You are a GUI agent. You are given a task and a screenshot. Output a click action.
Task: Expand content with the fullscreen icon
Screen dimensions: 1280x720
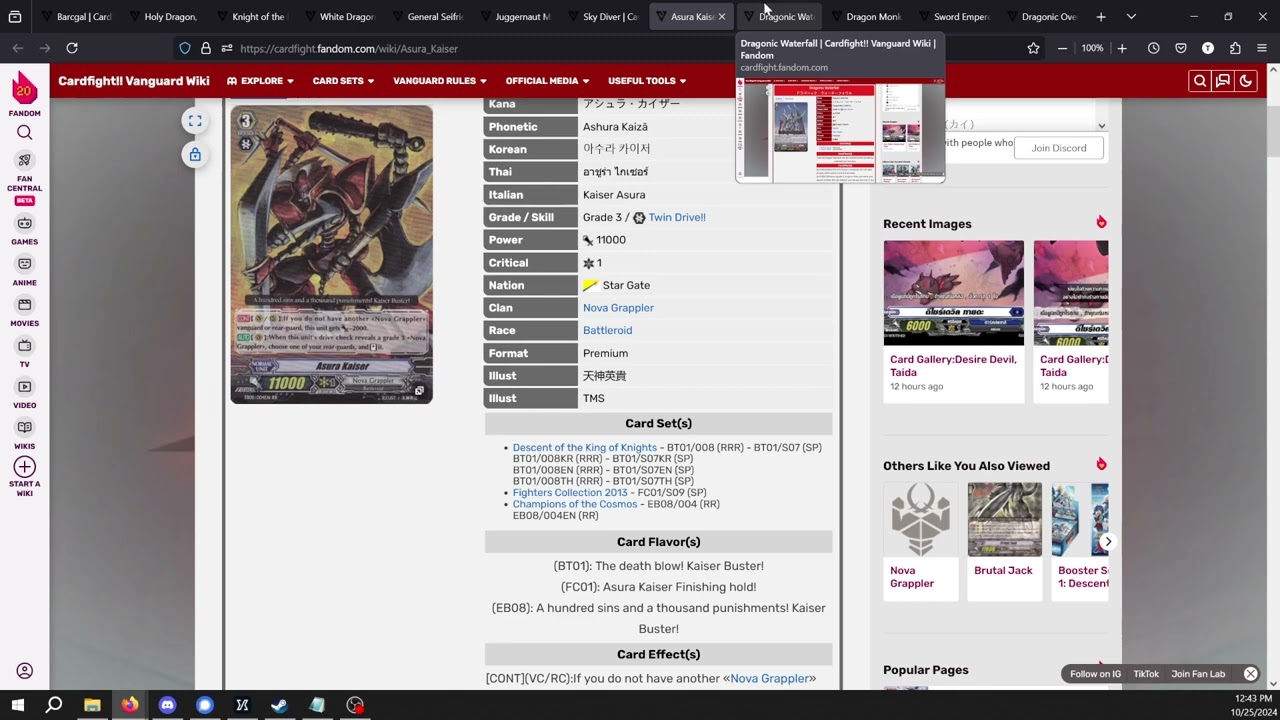point(195,121)
